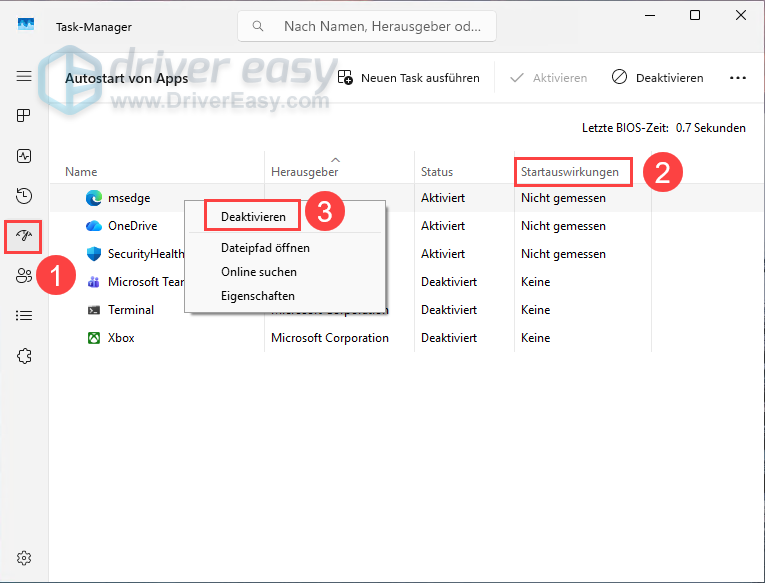
Task: Open the Services puzzle-piece icon
Action: [24, 356]
